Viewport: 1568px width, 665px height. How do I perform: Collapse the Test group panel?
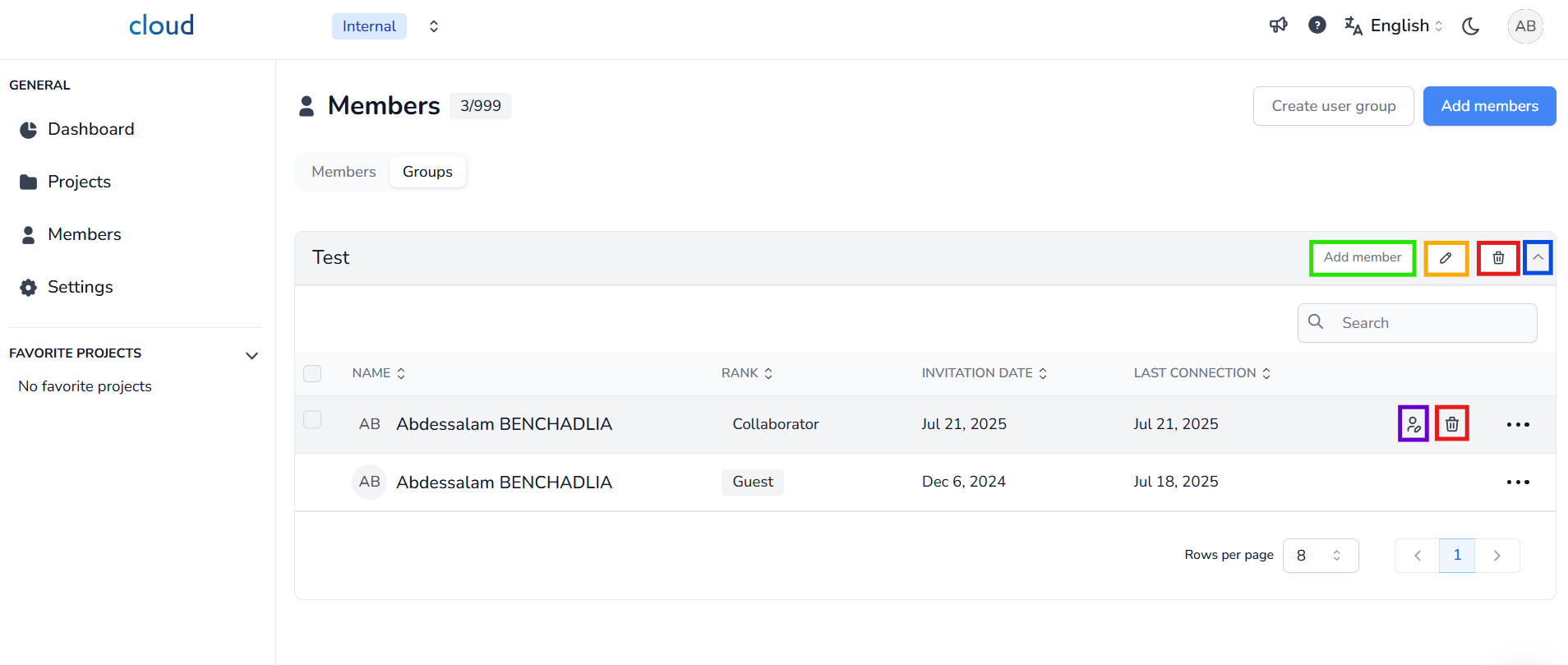(1538, 257)
